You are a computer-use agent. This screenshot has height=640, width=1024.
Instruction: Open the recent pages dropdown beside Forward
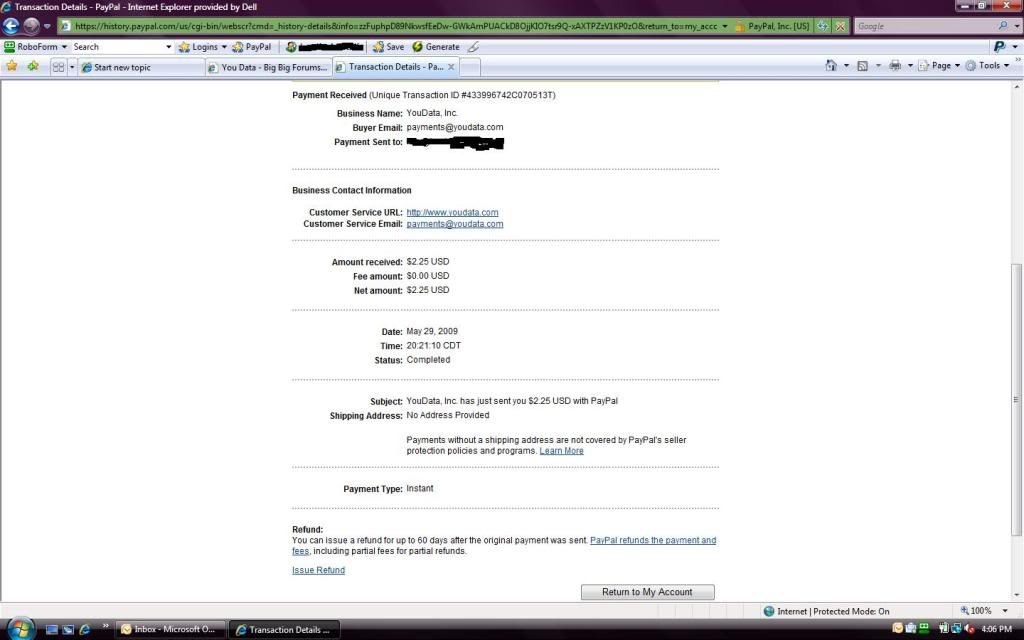point(47,26)
